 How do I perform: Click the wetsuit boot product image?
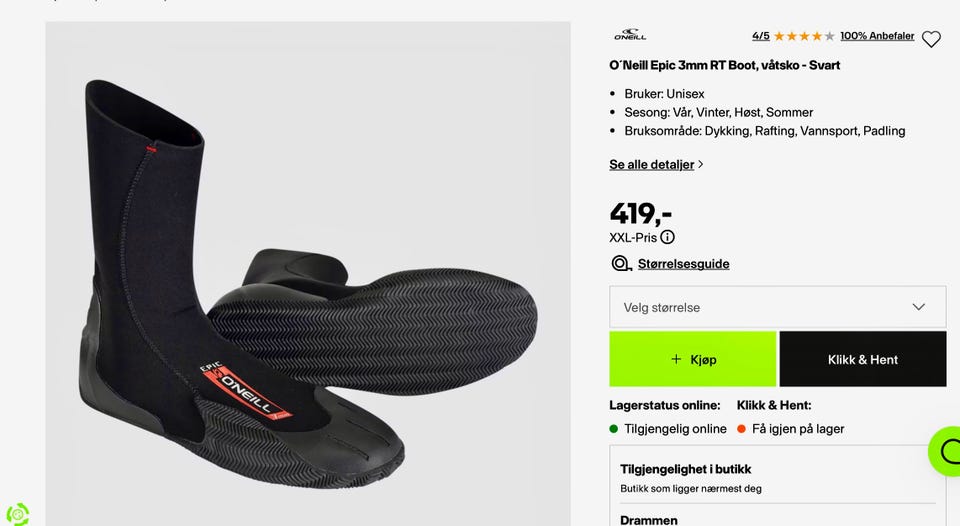[x=308, y=274]
